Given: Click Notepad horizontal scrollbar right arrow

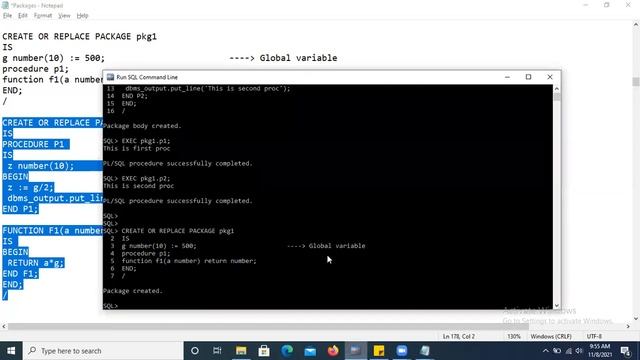Looking at the screenshot, I should point(628,326).
